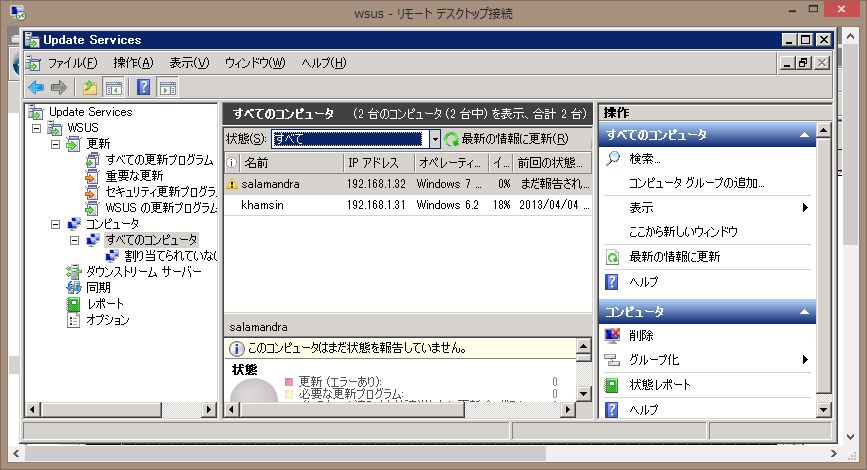Collapse the コンピュータ tree node
The image size is (867, 470).
point(55,224)
